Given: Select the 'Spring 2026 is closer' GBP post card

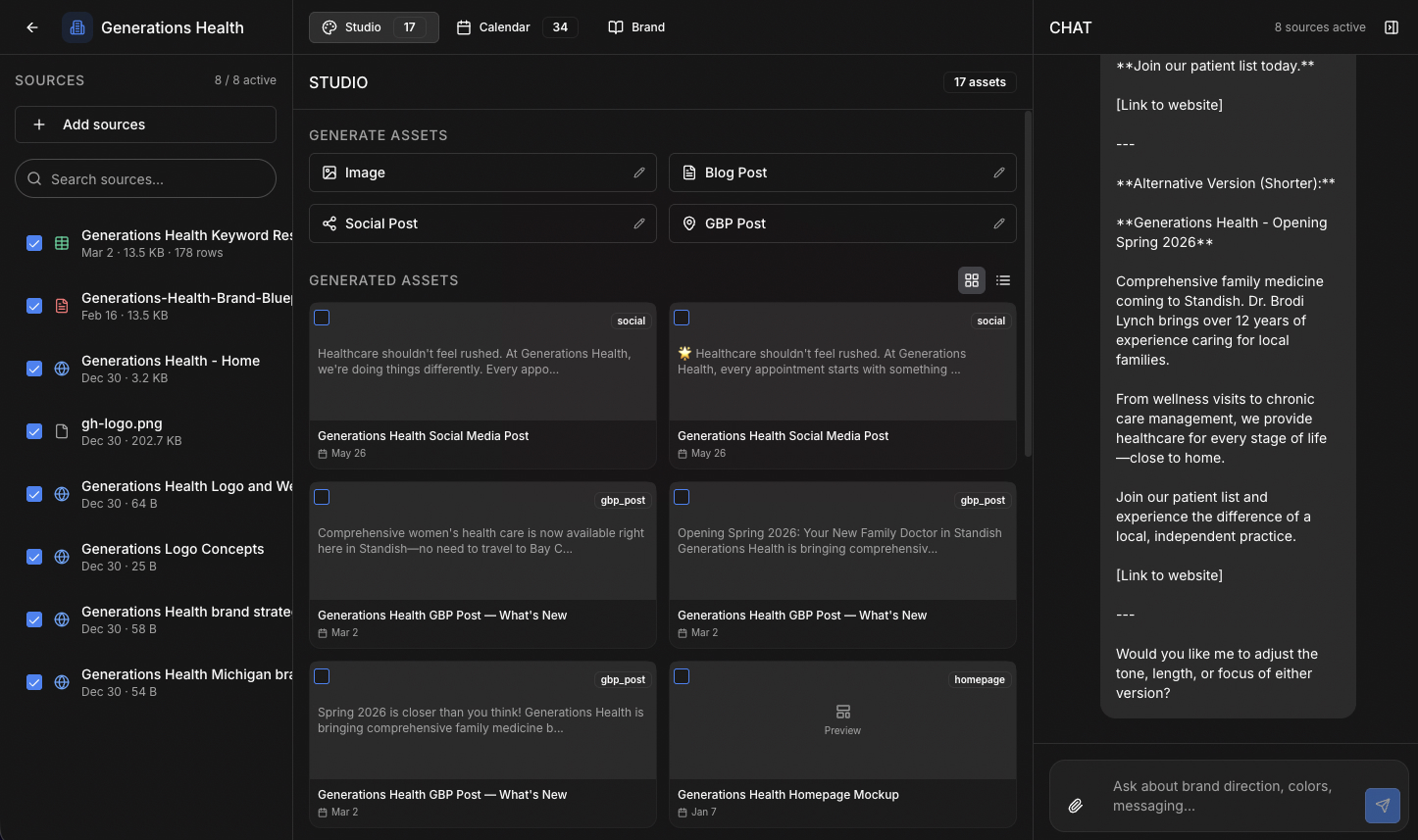Looking at the screenshot, I should [x=322, y=676].
